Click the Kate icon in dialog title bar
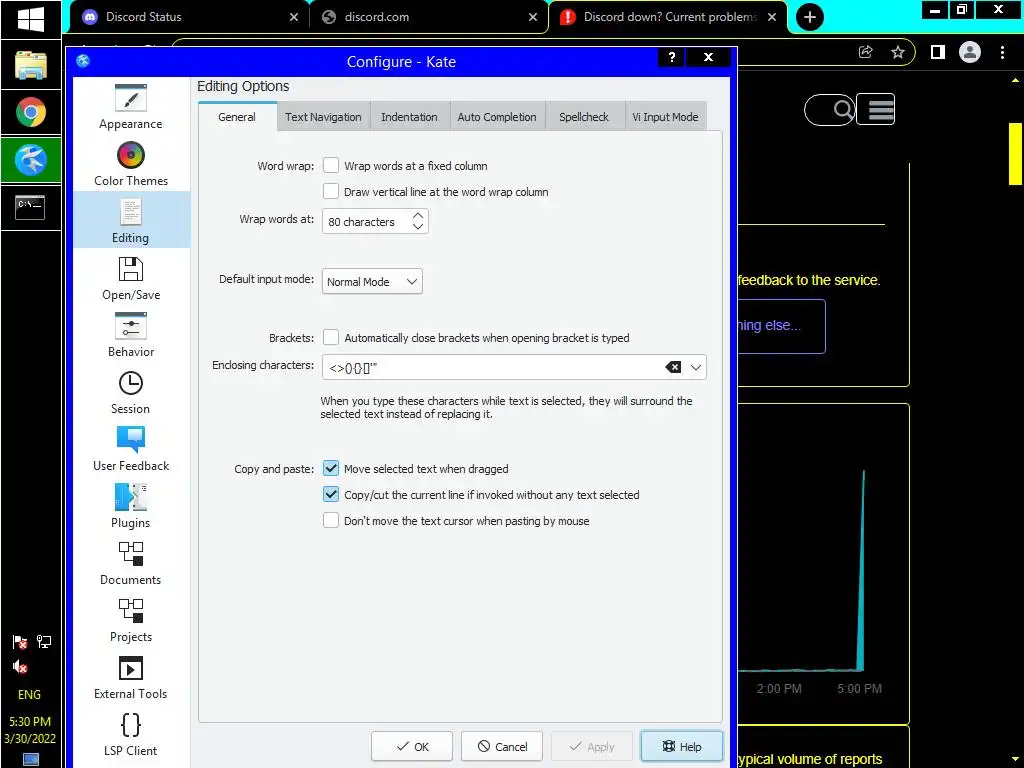Image resolution: width=1024 pixels, height=768 pixels. pos(83,61)
